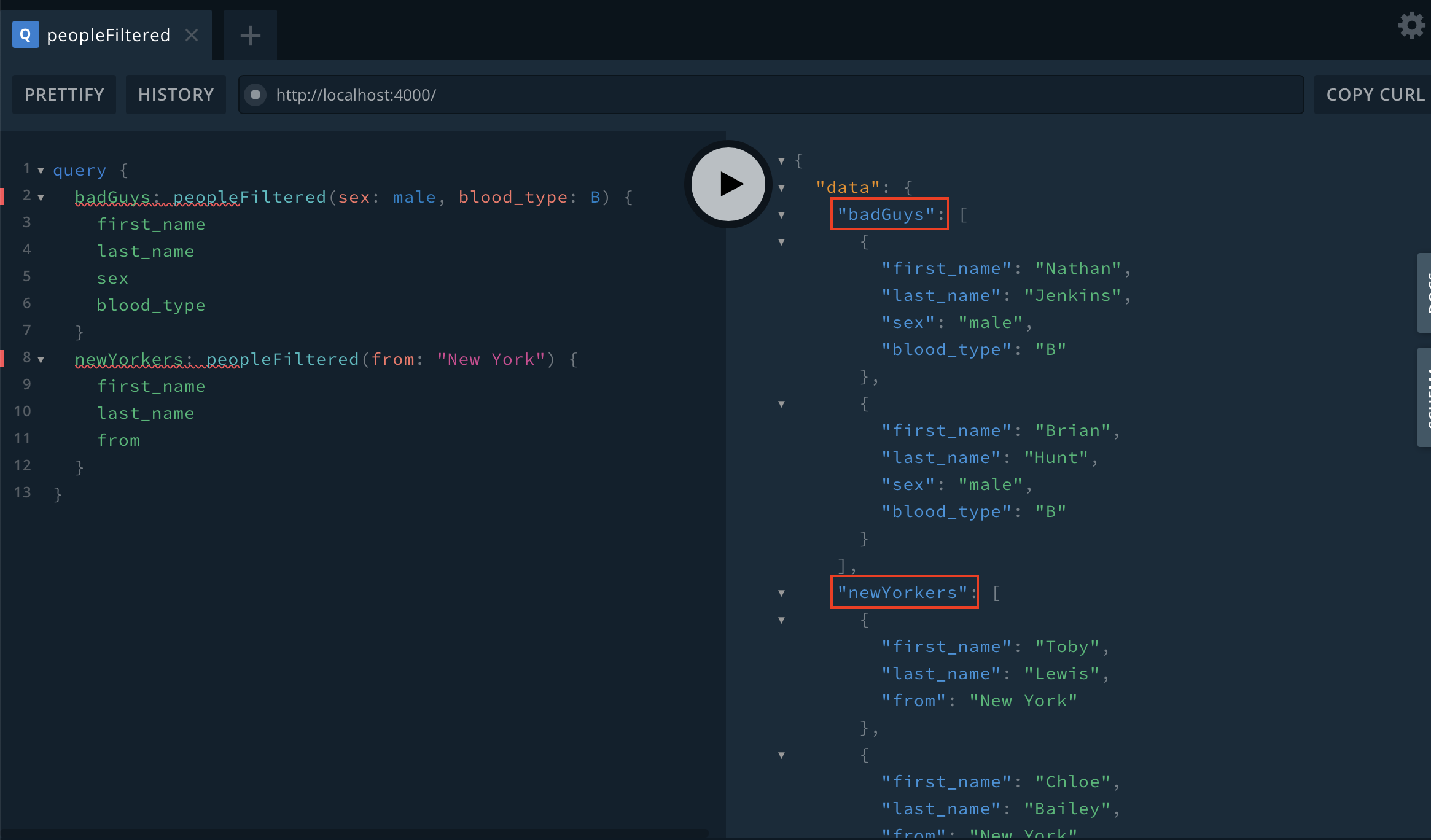Run the query with the play button
1431x840 pixels.
pos(728,184)
